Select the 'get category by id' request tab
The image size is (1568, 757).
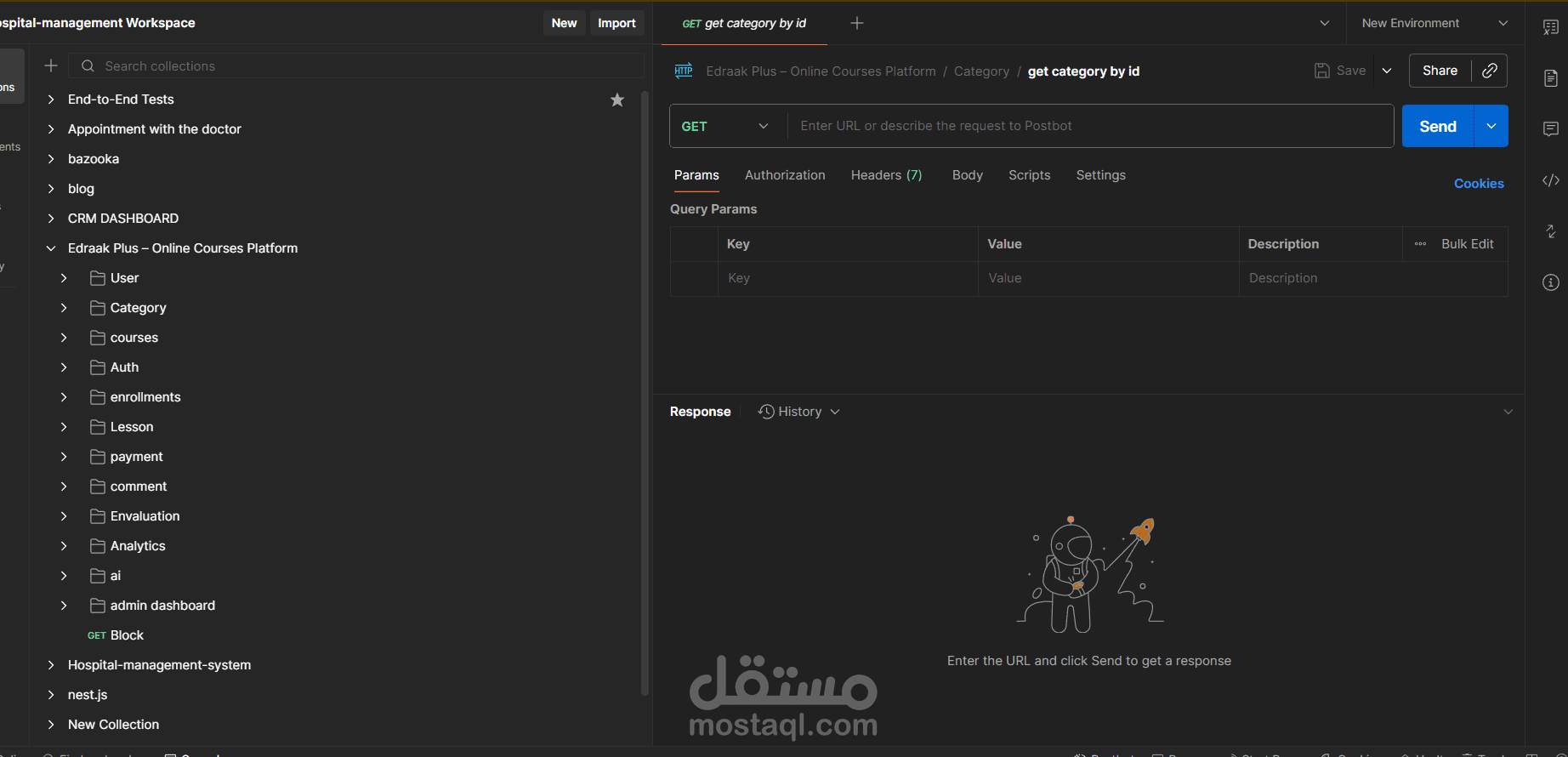[744, 23]
